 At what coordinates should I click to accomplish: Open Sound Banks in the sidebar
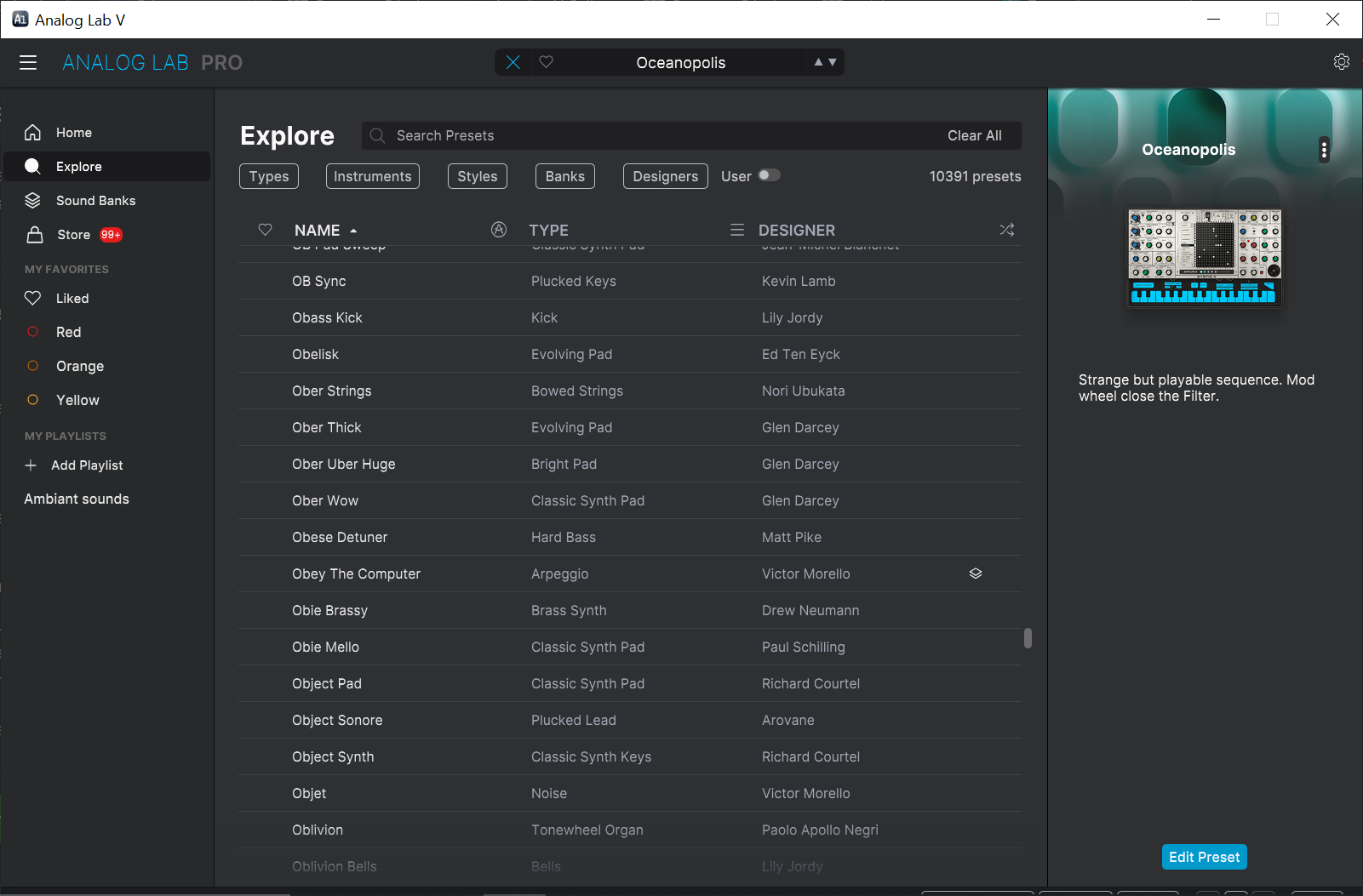click(107, 201)
